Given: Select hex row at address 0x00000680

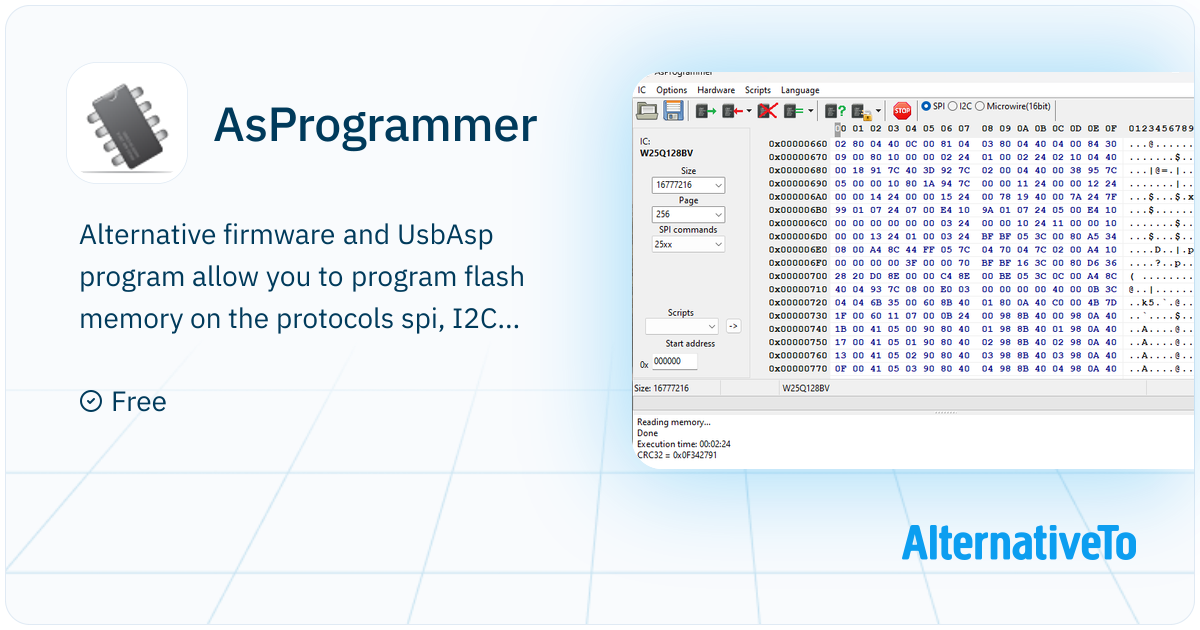Looking at the screenshot, I should [x=981, y=170].
